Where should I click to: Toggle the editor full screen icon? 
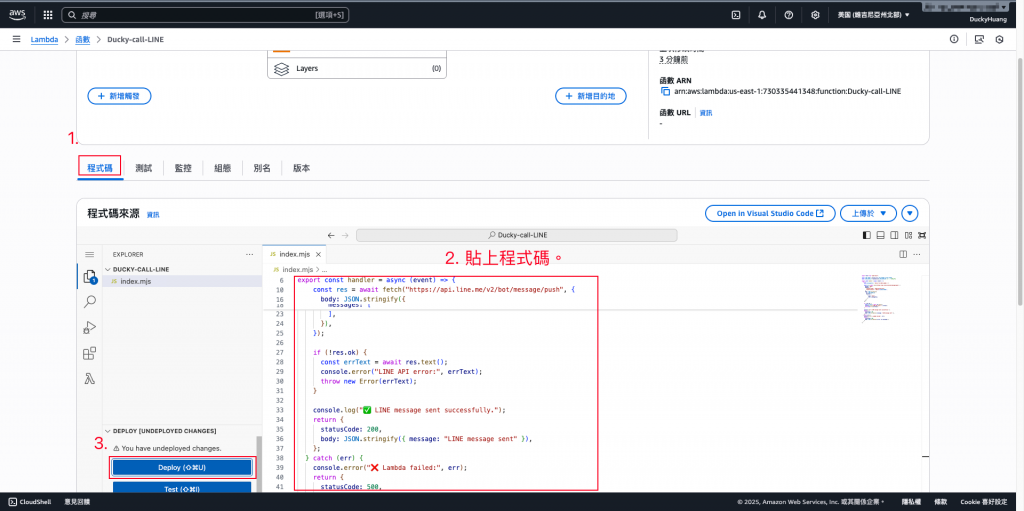(922, 235)
